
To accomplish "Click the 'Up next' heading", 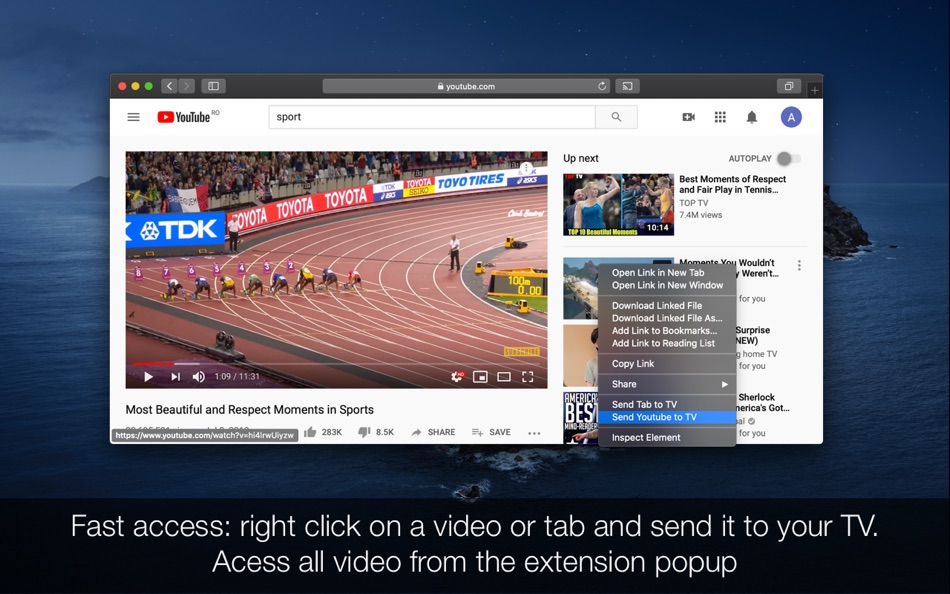I will click(580, 158).
